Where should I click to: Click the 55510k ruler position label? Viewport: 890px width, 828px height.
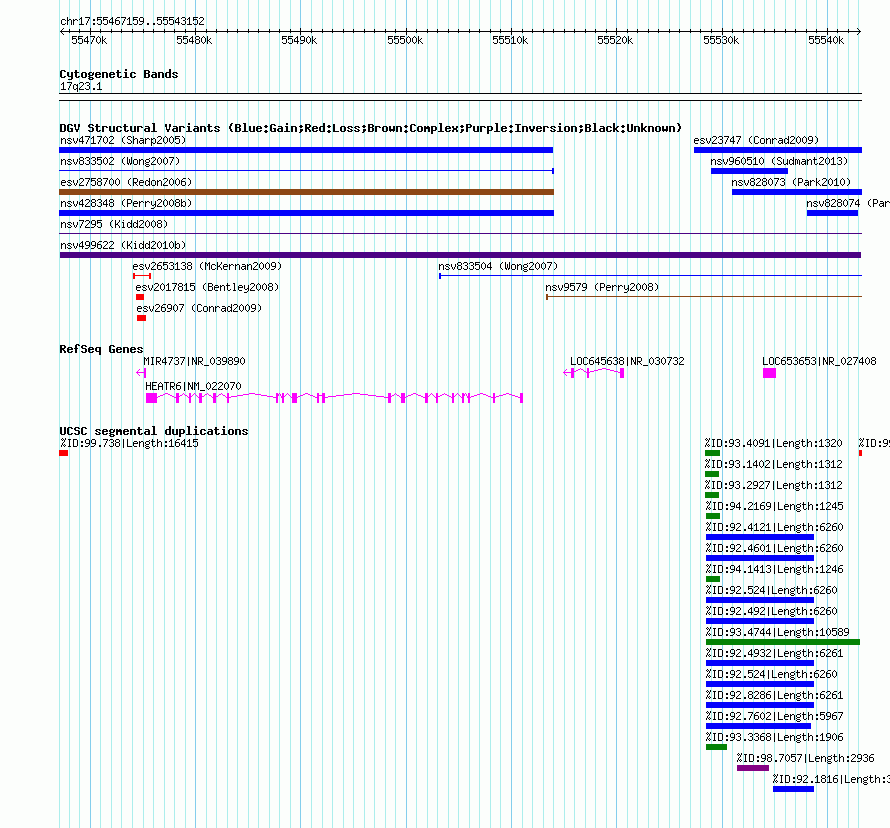(x=510, y=40)
